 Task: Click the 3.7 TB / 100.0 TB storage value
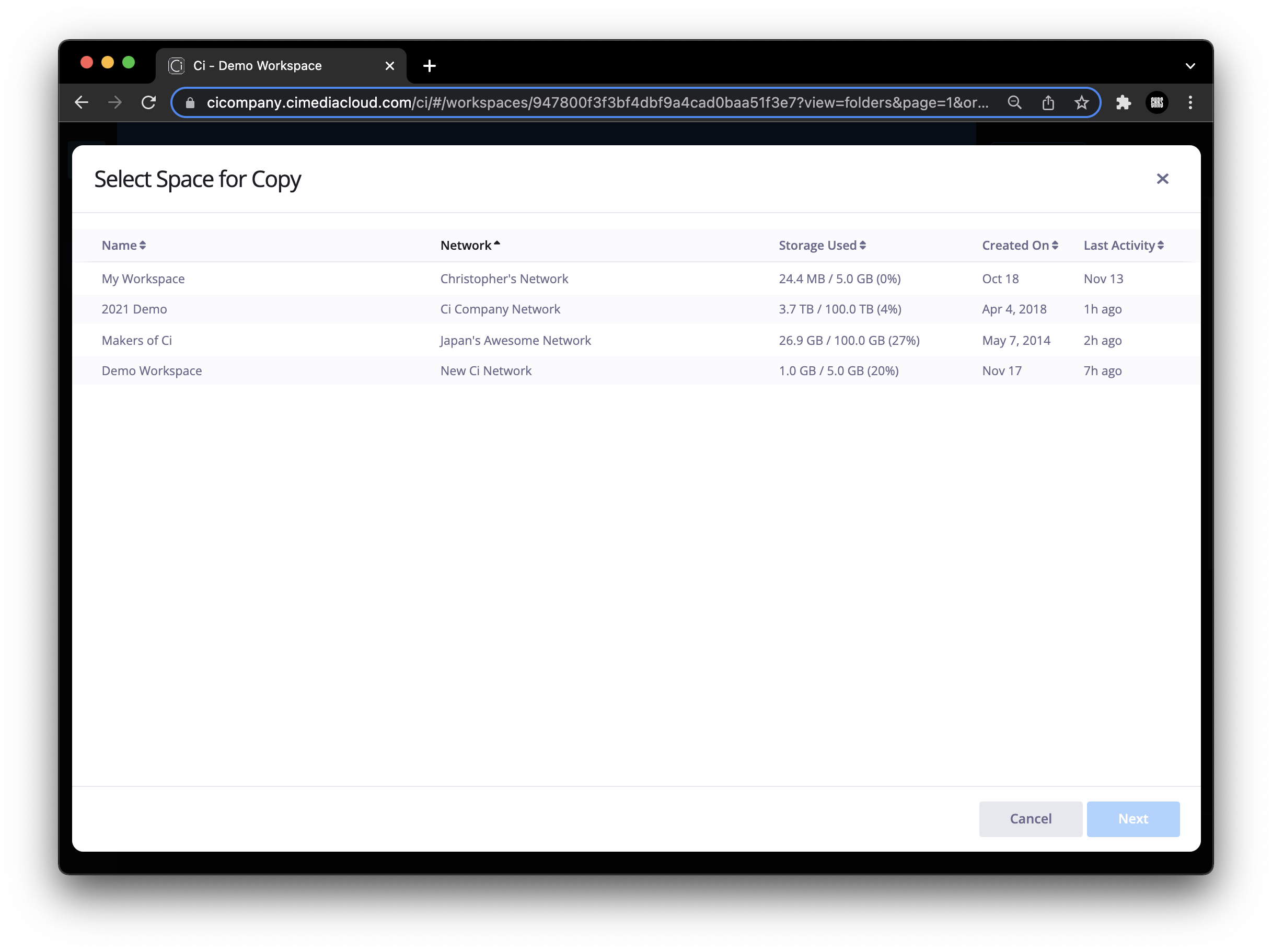pyautogui.click(x=840, y=309)
